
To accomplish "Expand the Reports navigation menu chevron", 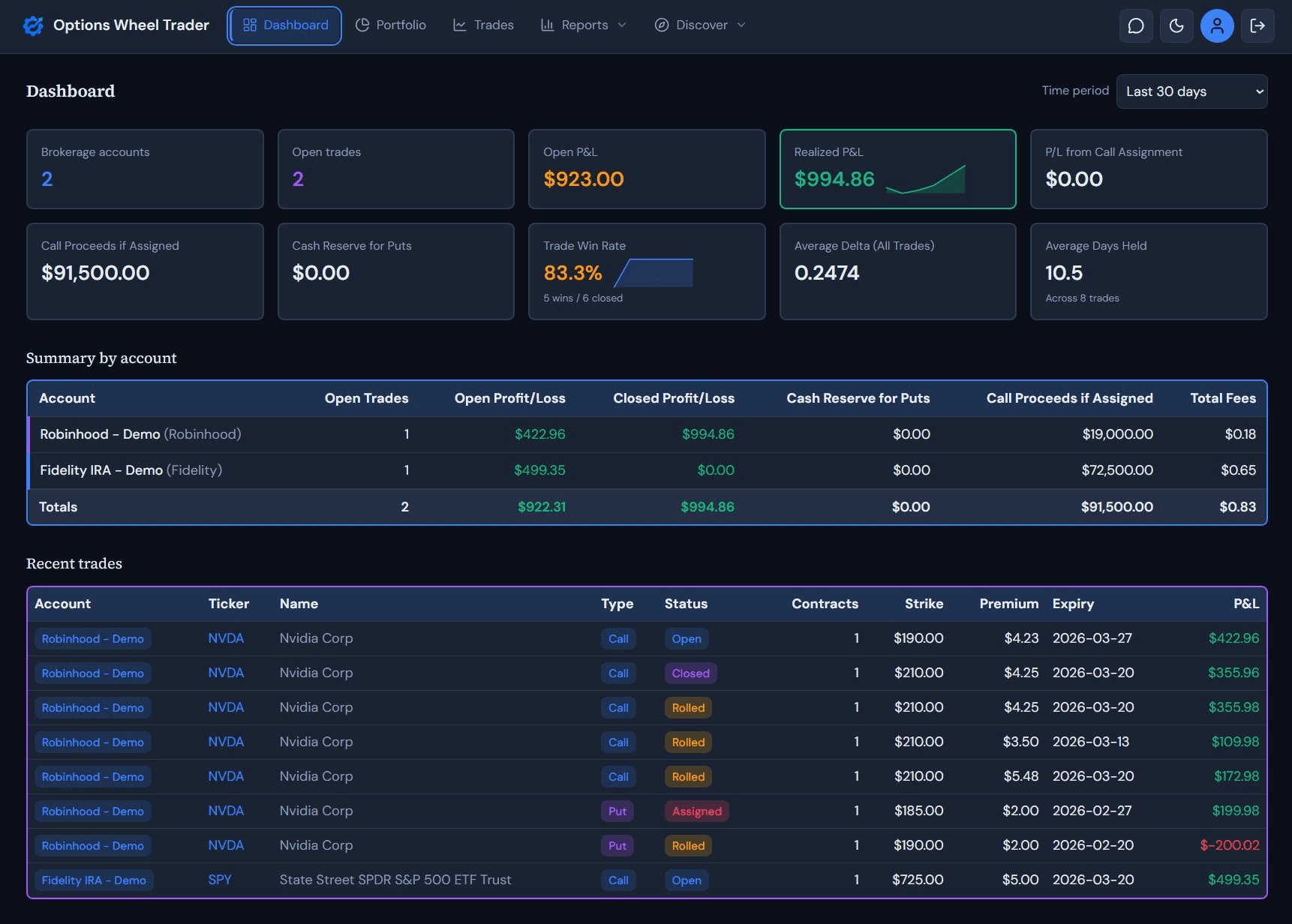I will [623, 25].
